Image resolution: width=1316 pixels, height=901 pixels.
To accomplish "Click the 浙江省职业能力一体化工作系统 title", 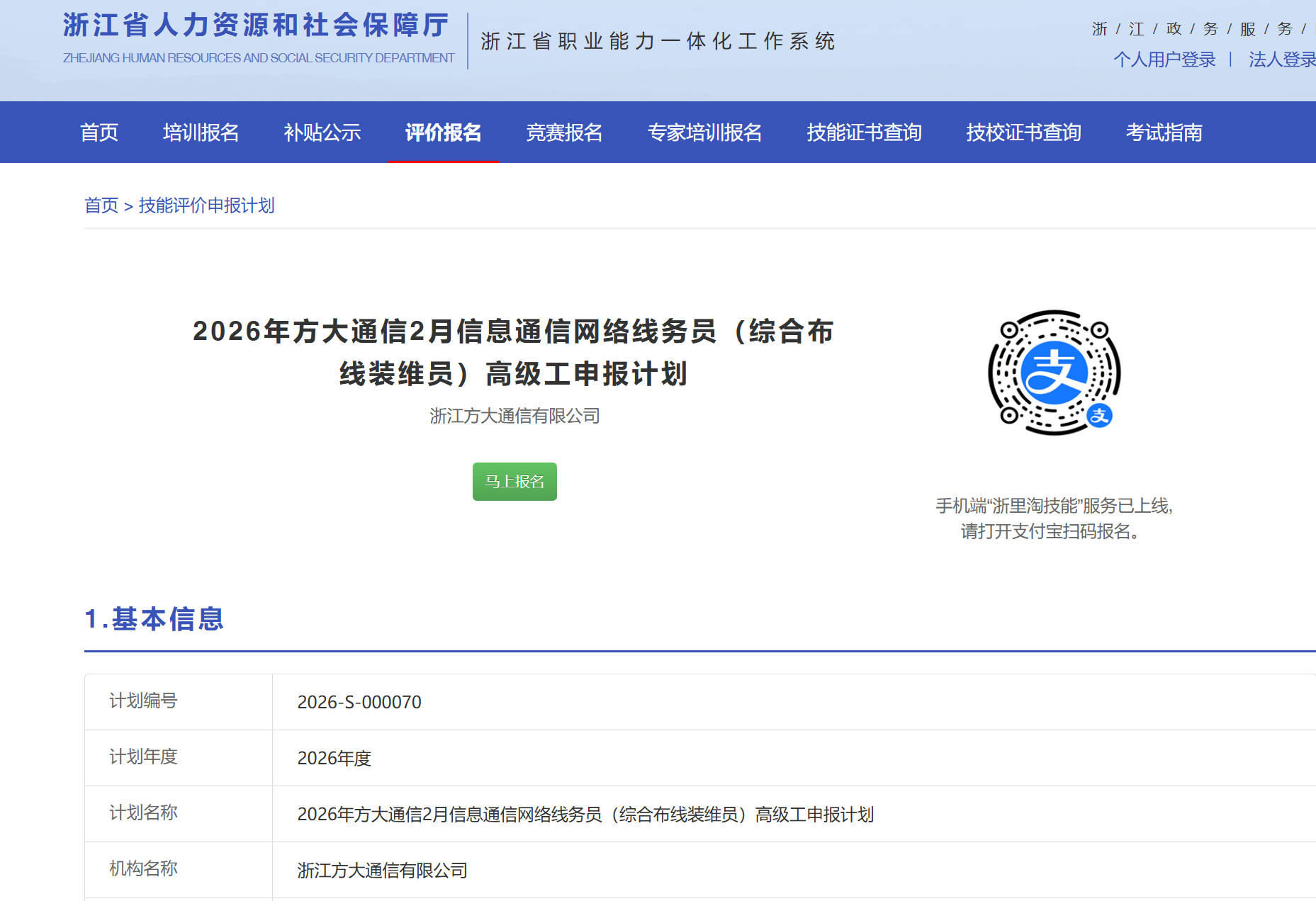I will (x=658, y=41).
